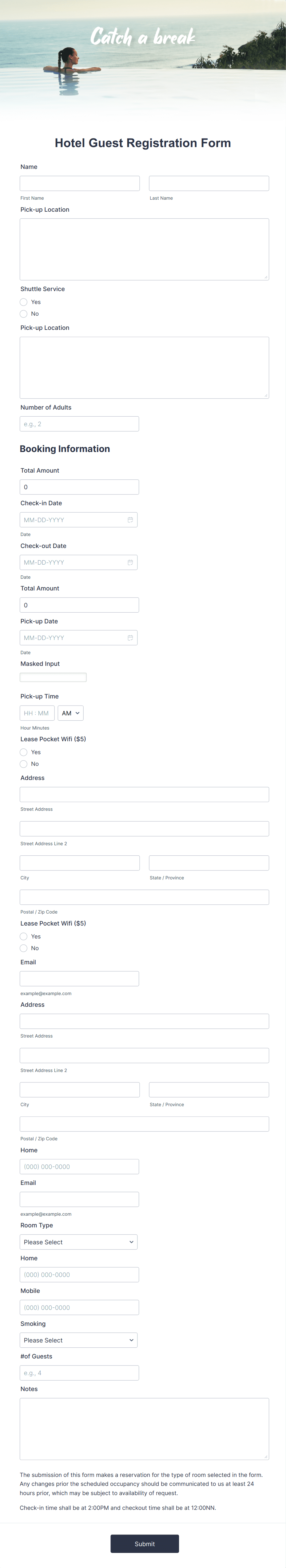
Task: Click the Total Amount field
Action: [x=79, y=486]
